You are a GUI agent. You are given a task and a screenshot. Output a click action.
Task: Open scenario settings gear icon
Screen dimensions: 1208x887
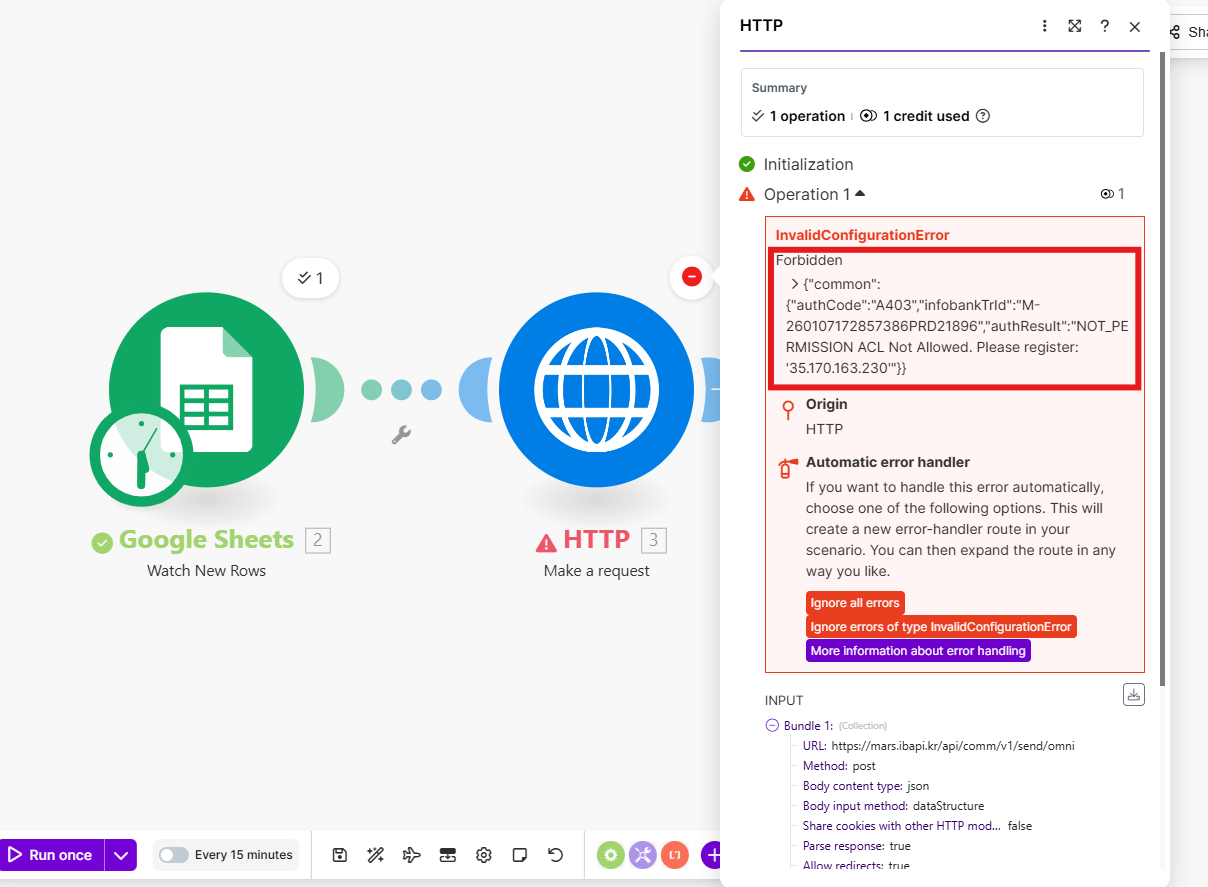484,855
